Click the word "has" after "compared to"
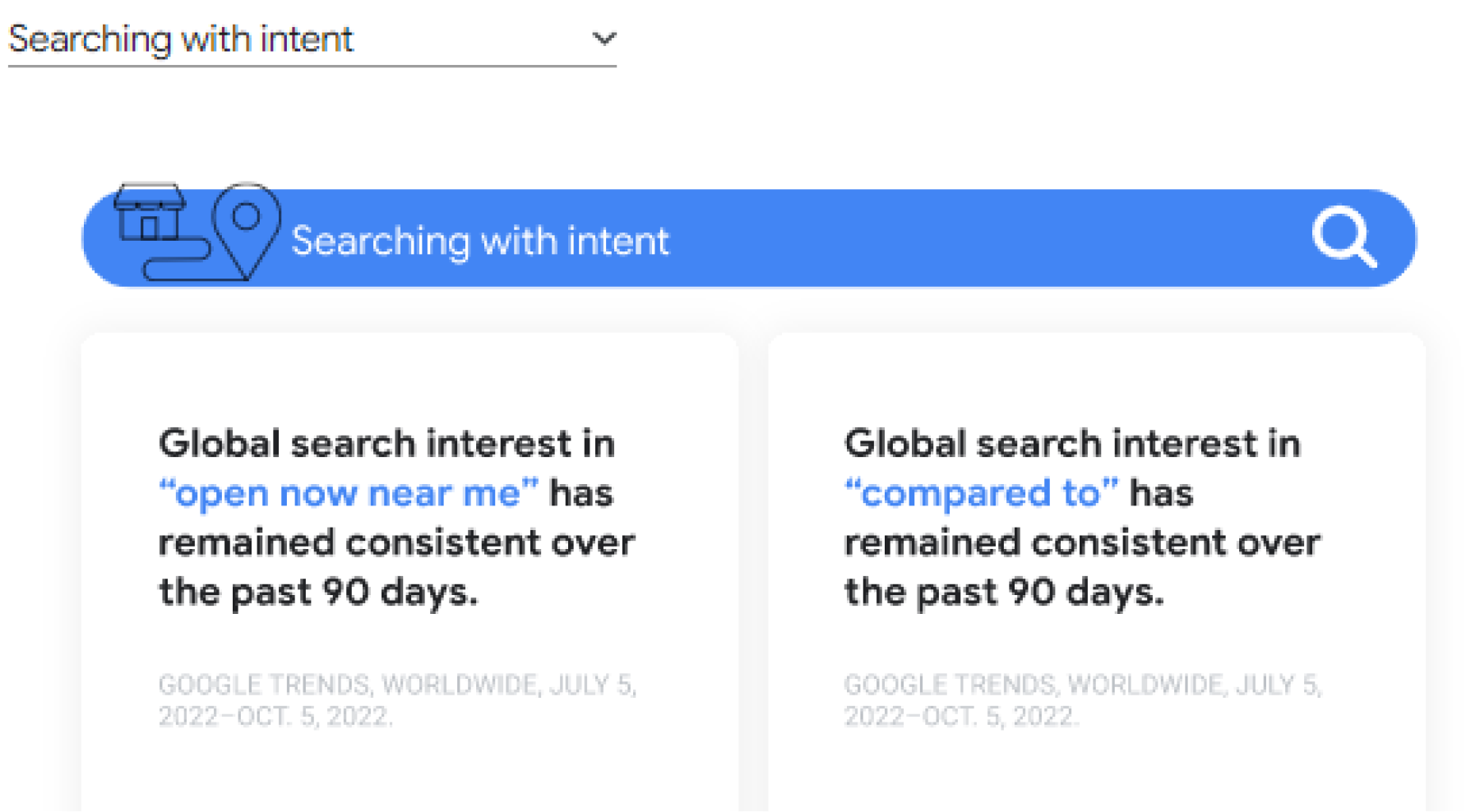 coord(1161,493)
